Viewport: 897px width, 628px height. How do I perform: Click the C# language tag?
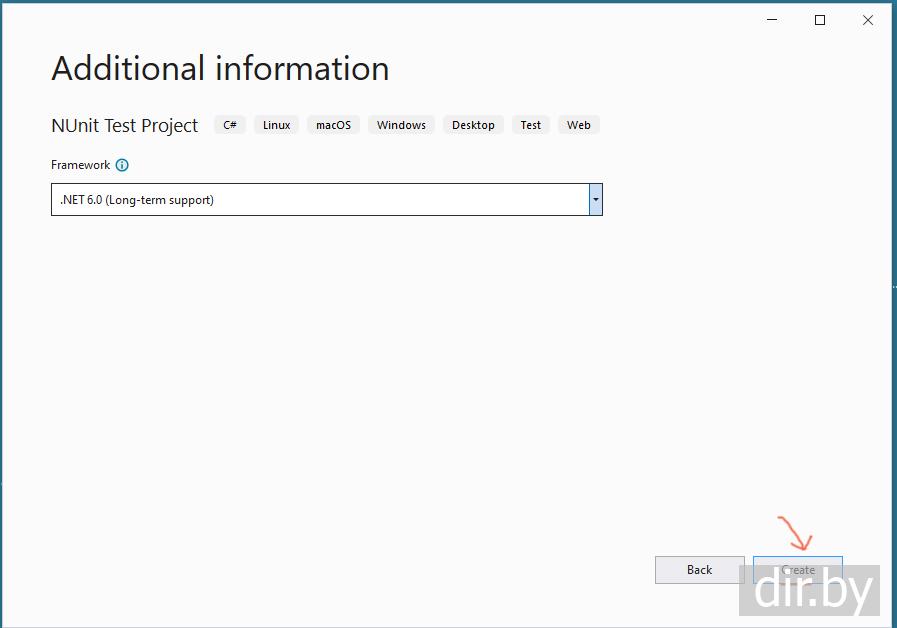pyautogui.click(x=230, y=125)
